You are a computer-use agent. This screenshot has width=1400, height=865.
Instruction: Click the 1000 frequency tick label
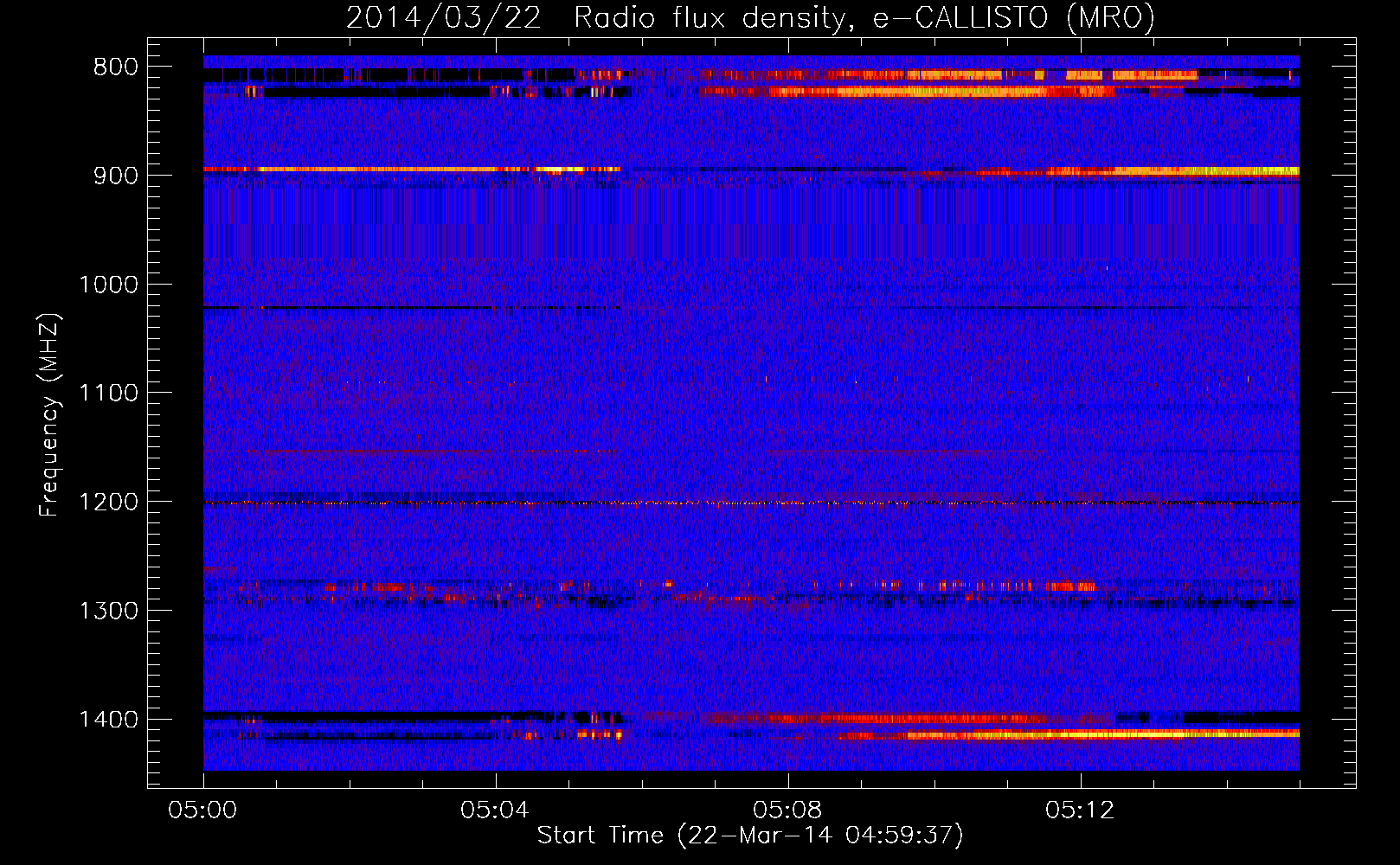pos(108,285)
